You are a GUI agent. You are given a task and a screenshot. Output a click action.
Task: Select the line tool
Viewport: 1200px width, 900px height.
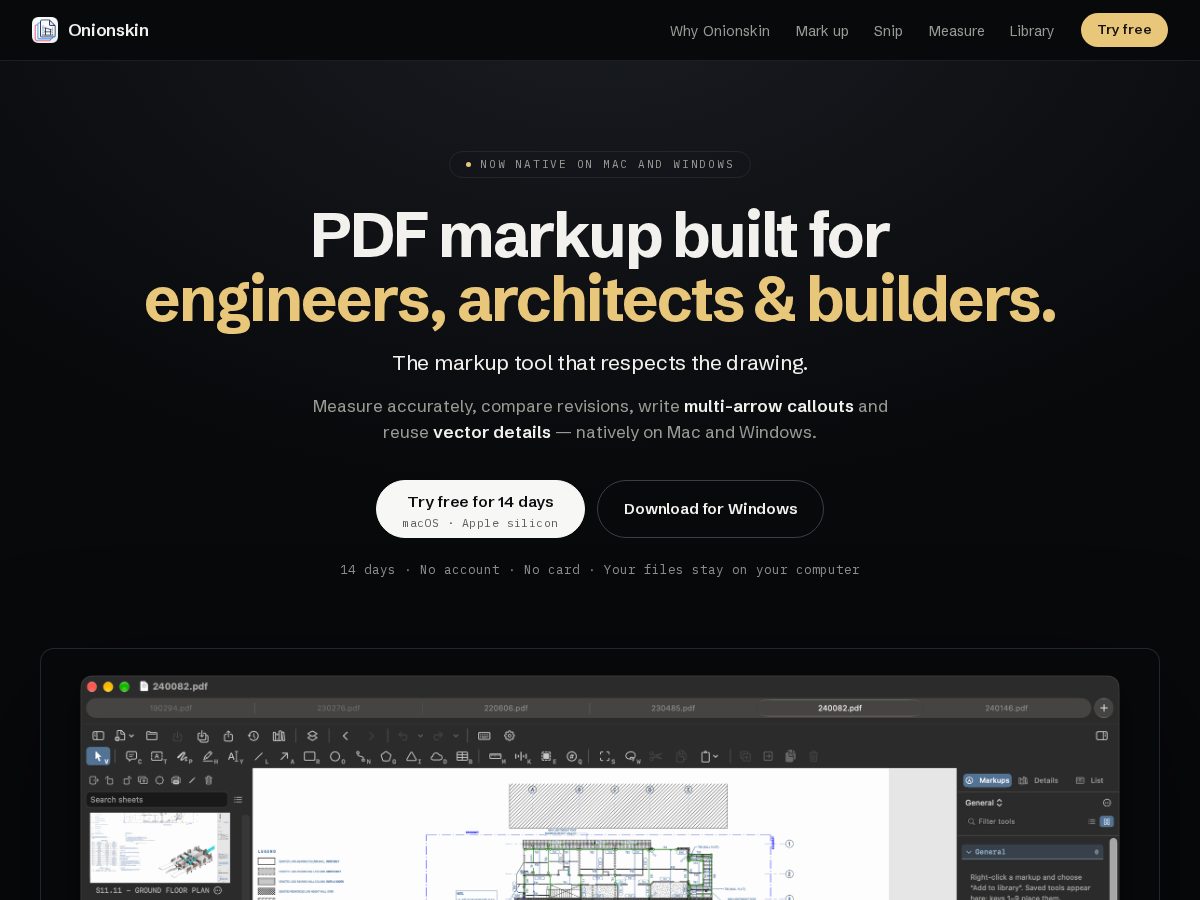tap(260, 757)
